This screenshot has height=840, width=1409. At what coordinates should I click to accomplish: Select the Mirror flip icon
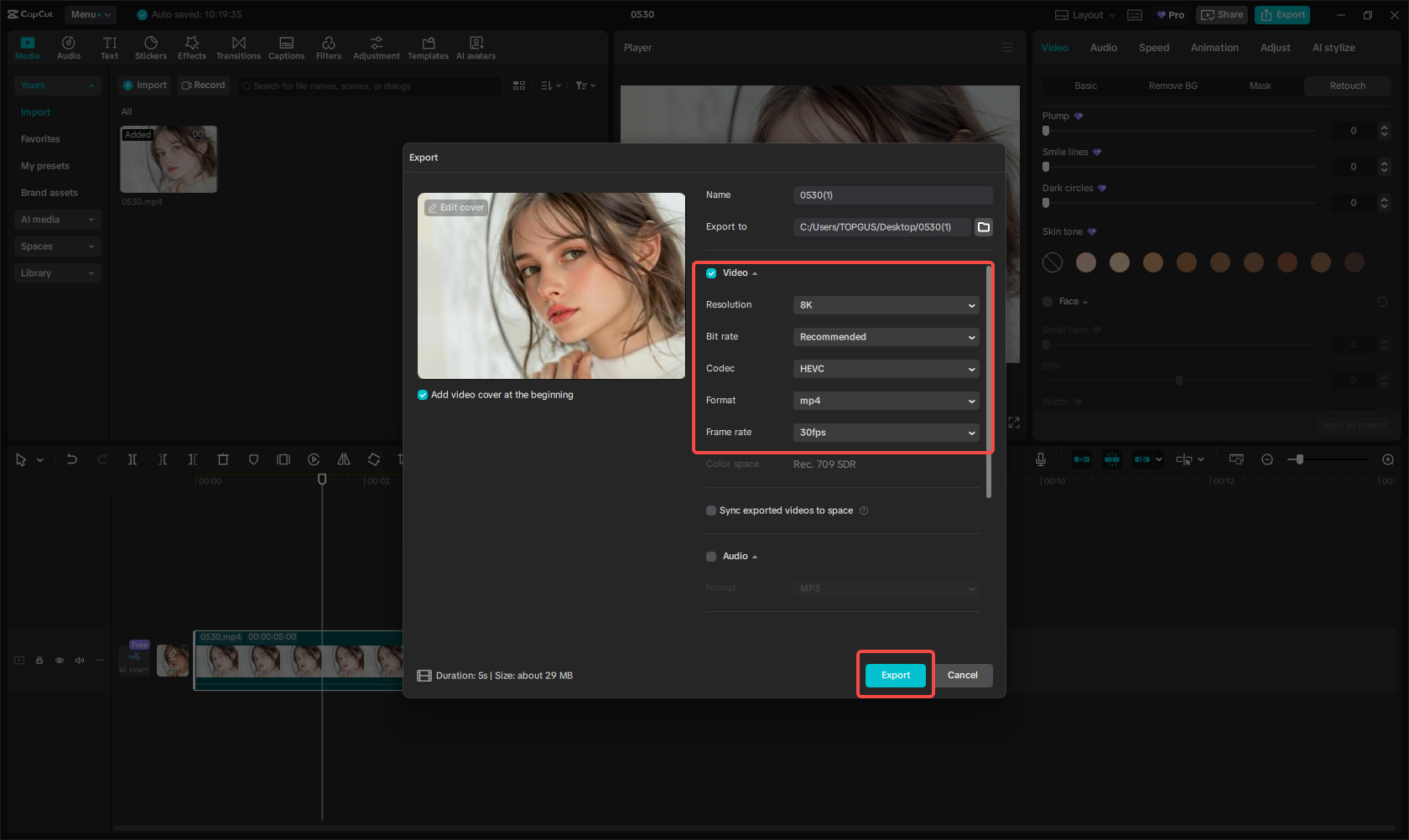343,459
